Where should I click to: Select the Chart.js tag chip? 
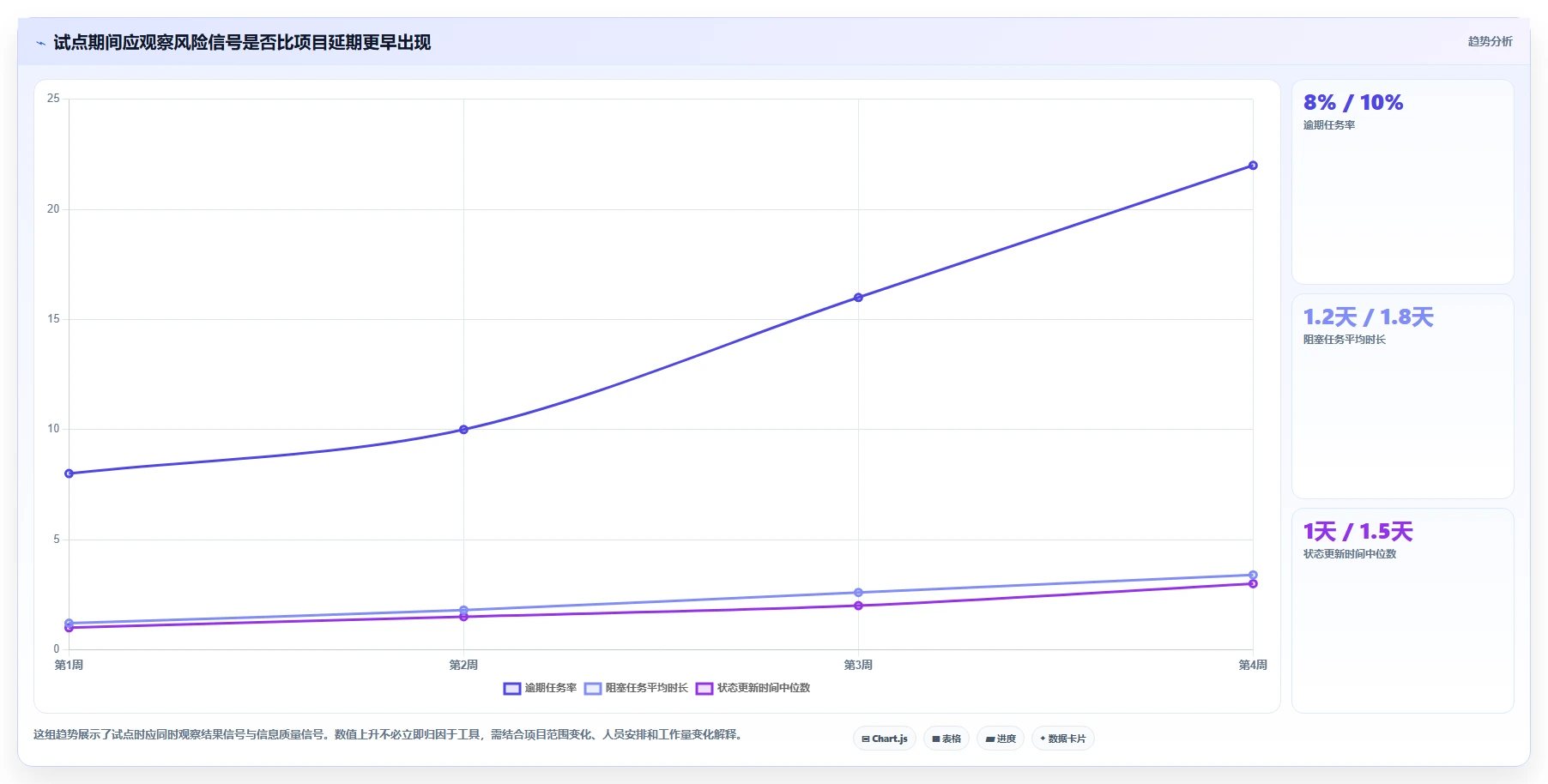pos(885,739)
